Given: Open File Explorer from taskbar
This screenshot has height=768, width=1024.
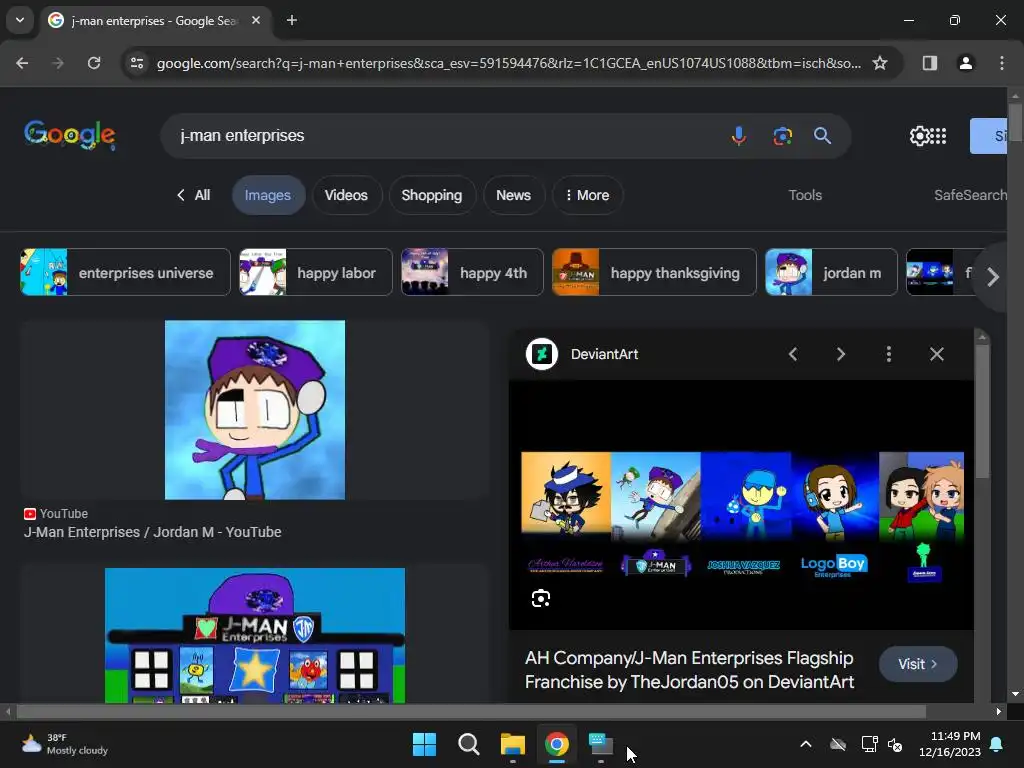Looking at the screenshot, I should (x=513, y=744).
